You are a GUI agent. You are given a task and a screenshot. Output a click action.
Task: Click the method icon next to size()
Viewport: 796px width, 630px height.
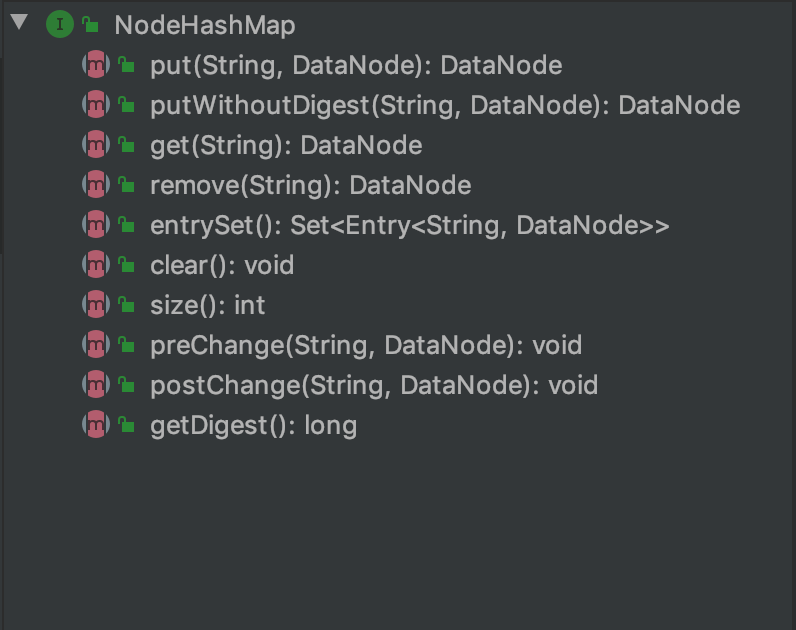95,305
